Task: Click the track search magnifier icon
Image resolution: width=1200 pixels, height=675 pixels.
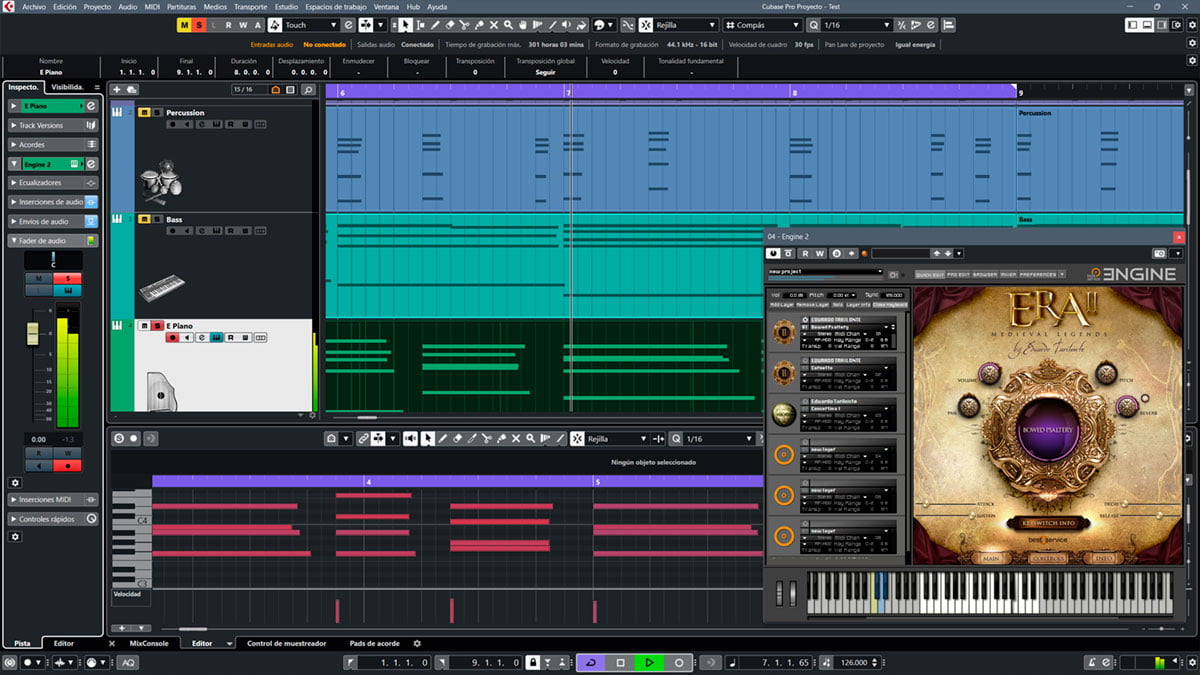Action: (x=308, y=90)
